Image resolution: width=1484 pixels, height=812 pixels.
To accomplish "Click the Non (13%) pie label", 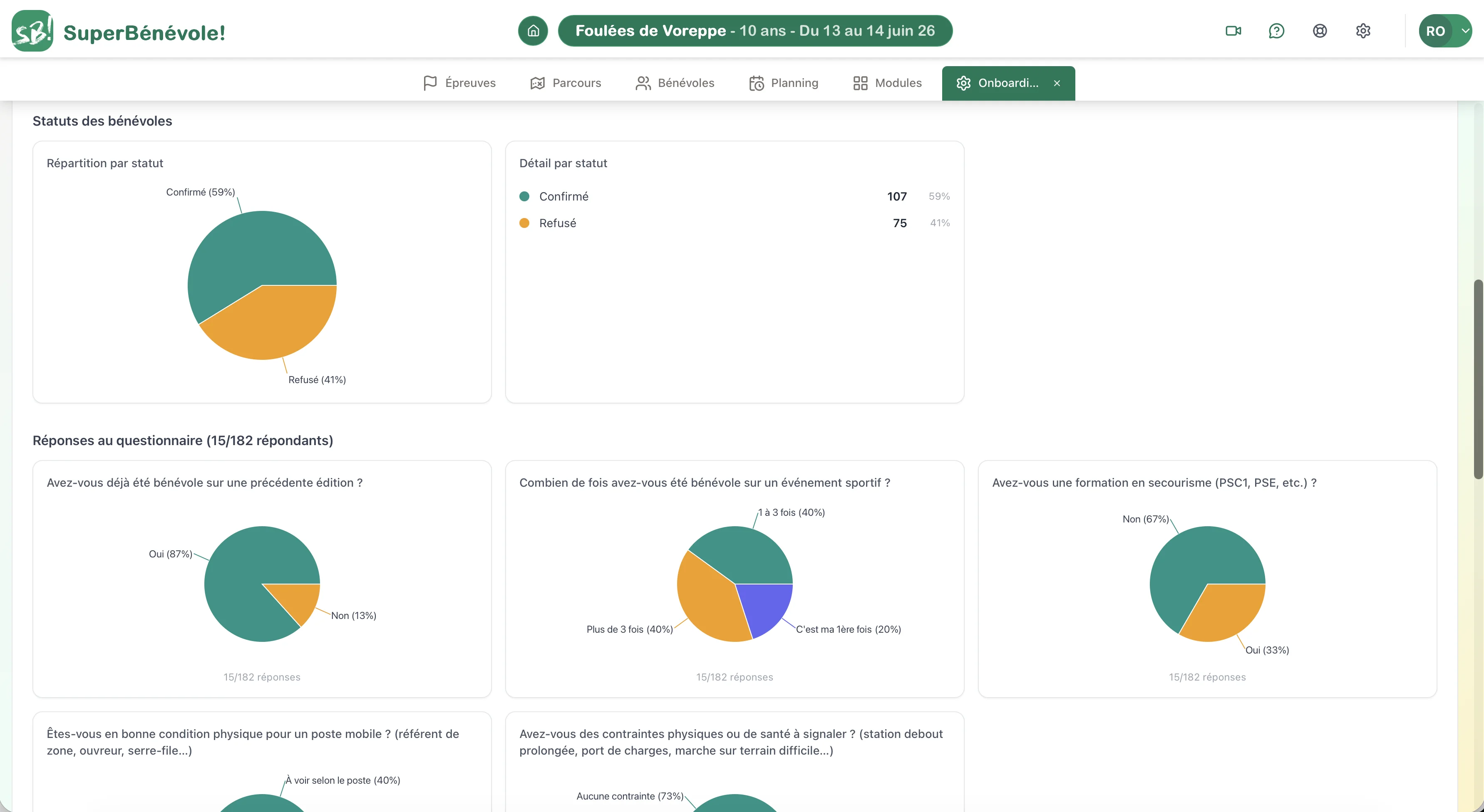I will coord(353,615).
